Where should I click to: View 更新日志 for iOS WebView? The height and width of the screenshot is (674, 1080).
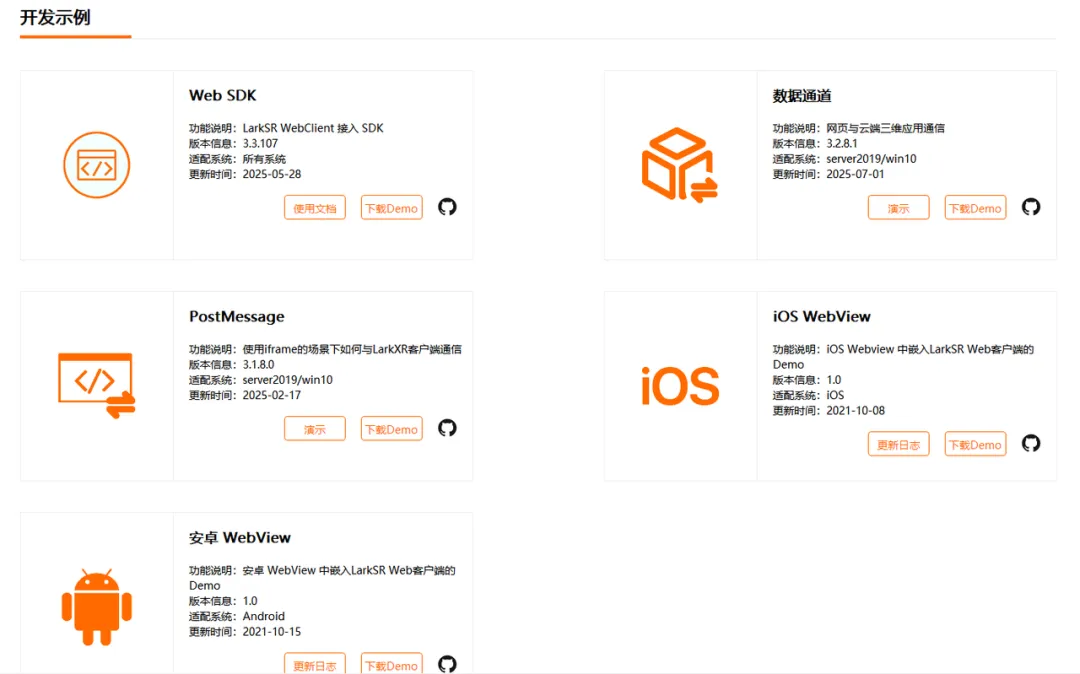tap(898, 445)
